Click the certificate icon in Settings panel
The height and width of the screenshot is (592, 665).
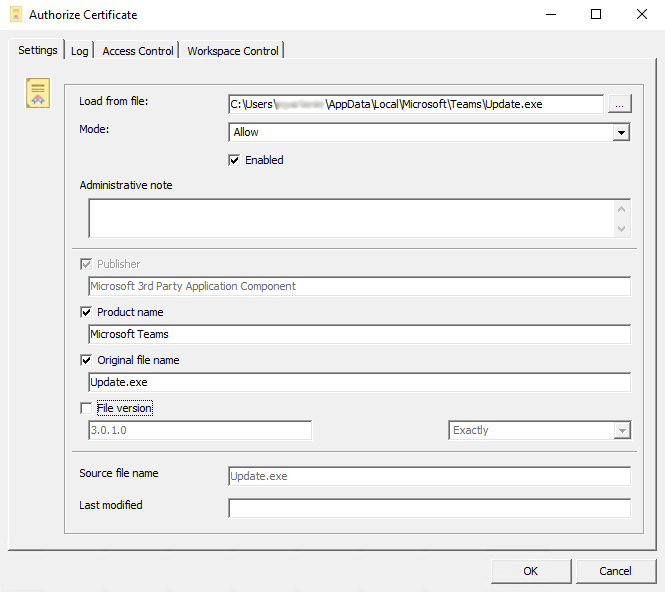click(x=38, y=93)
